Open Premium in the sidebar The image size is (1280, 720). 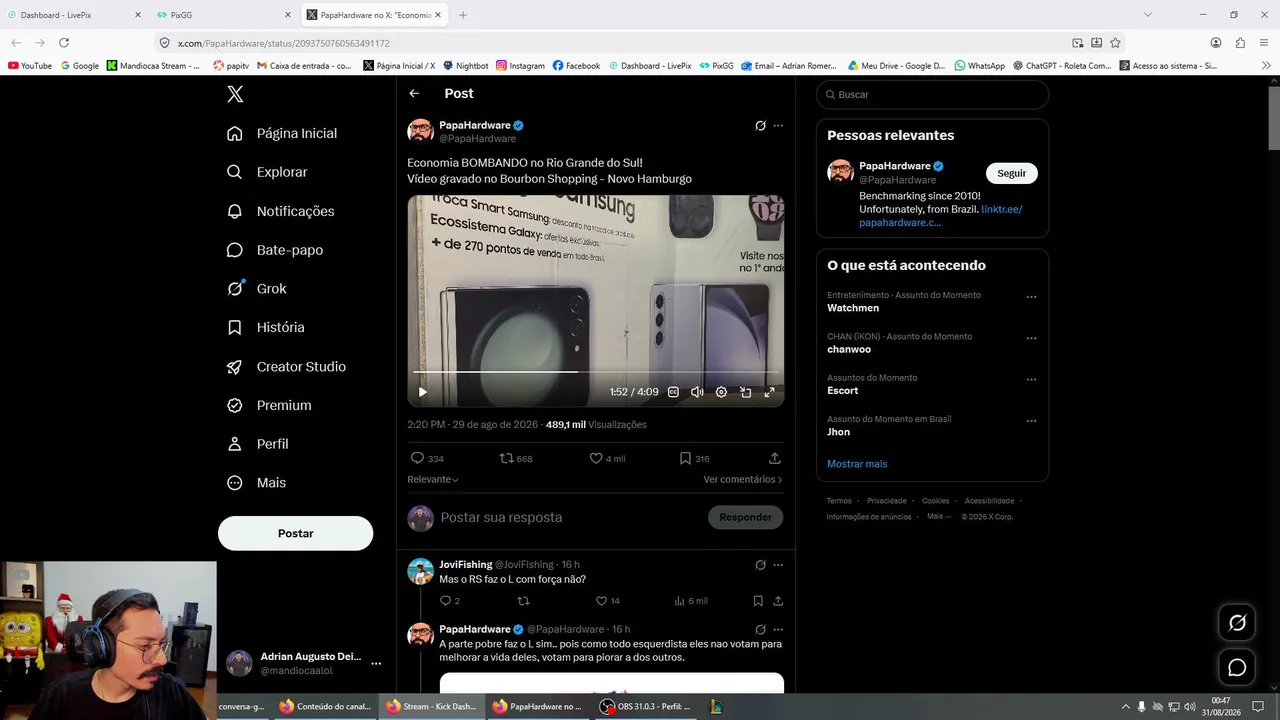(x=269, y=405)
